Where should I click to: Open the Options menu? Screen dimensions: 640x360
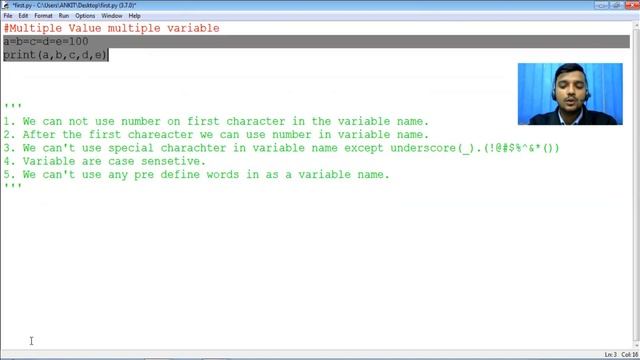click(85, 16)
